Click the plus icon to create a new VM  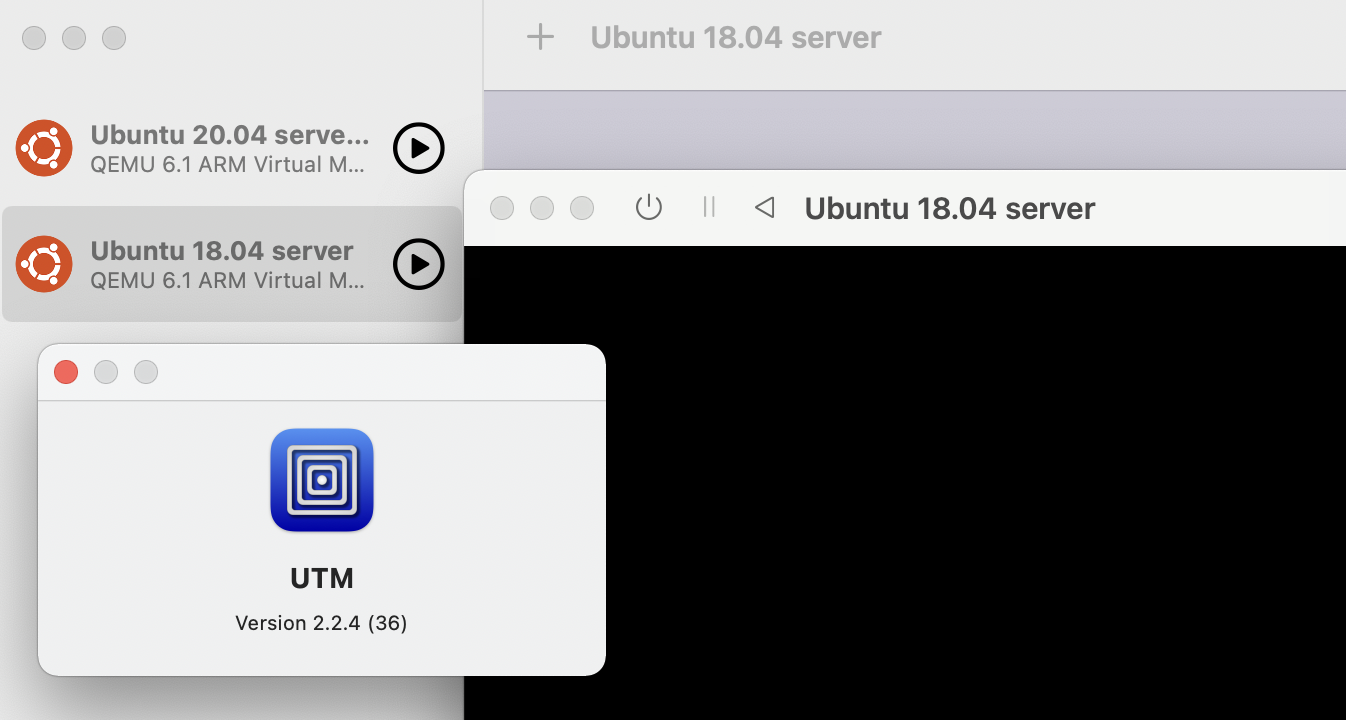[540, 36]
